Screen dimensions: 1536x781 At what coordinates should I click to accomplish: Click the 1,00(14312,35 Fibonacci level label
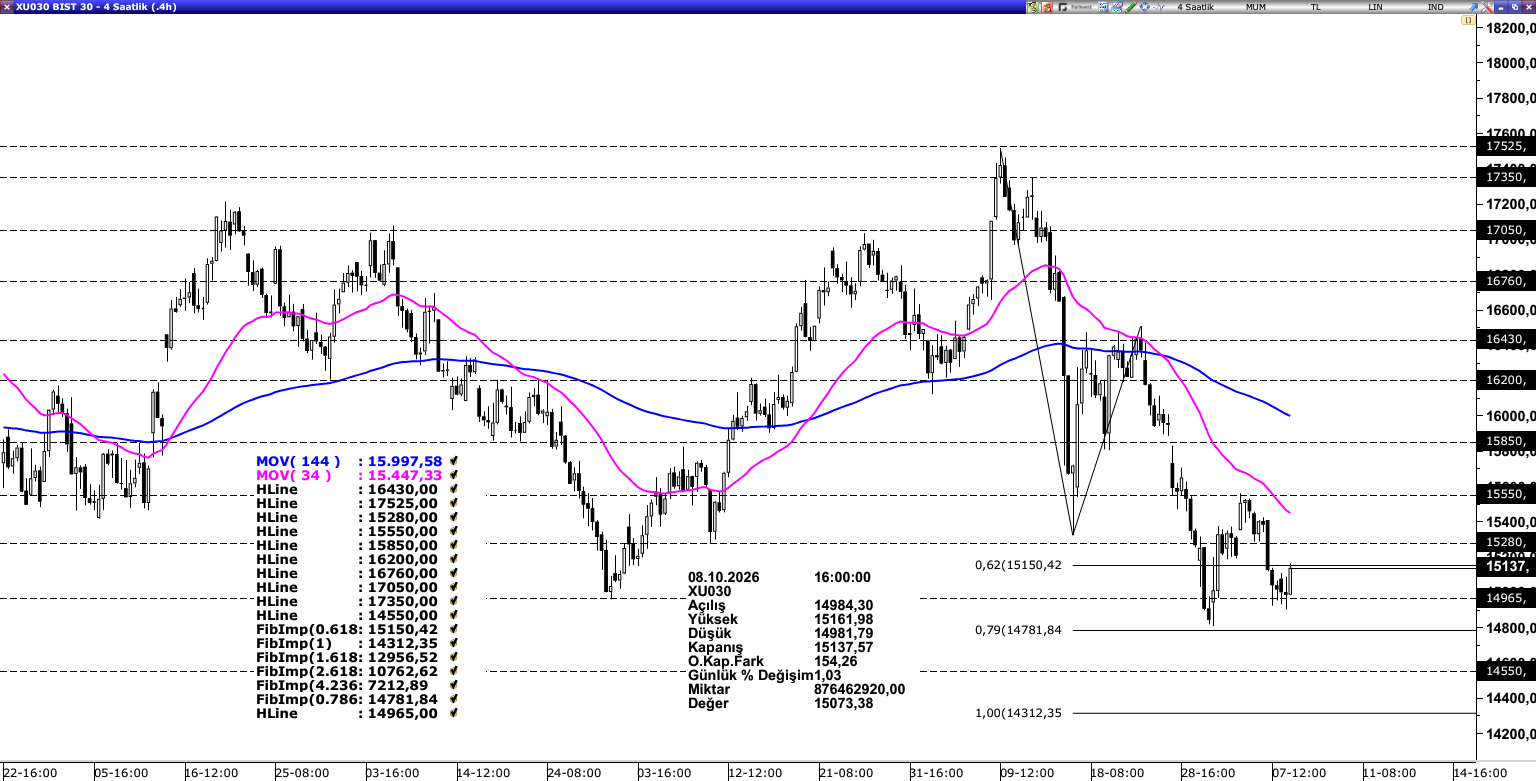click(x=1018, y=713)
